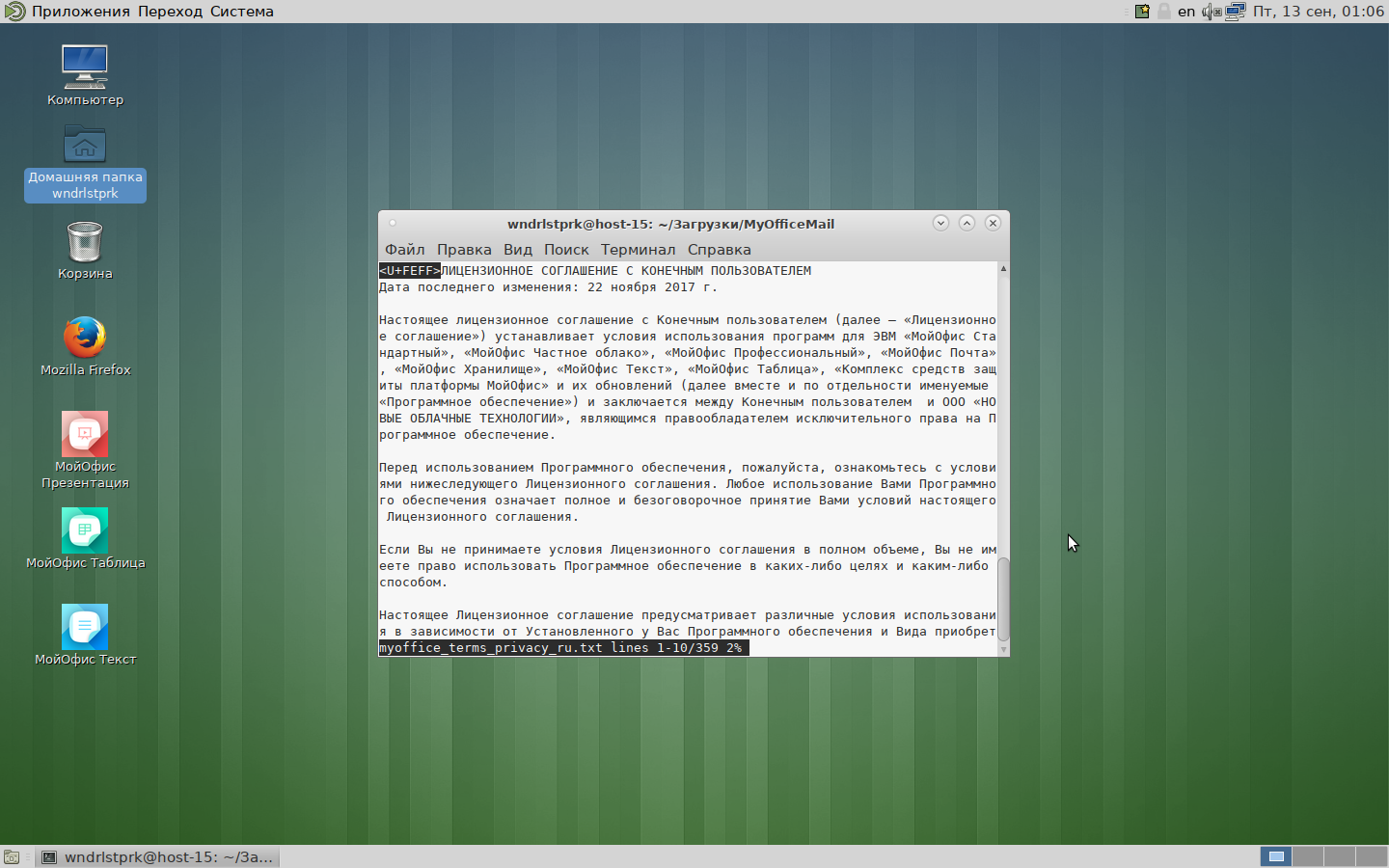Screen dimensions: 1389x868
Task: Click the show desktop icon in the bottom panel
Action: (x=12, y=856)
